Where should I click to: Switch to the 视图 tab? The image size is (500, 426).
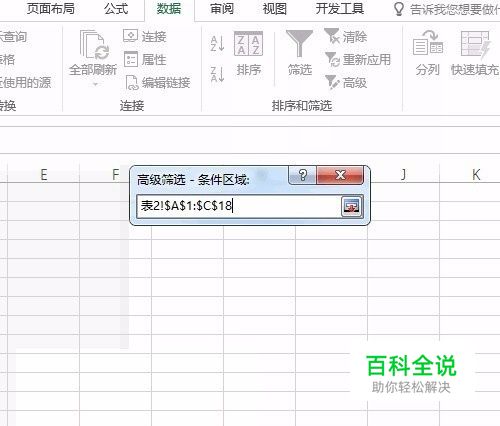(275, 9)
